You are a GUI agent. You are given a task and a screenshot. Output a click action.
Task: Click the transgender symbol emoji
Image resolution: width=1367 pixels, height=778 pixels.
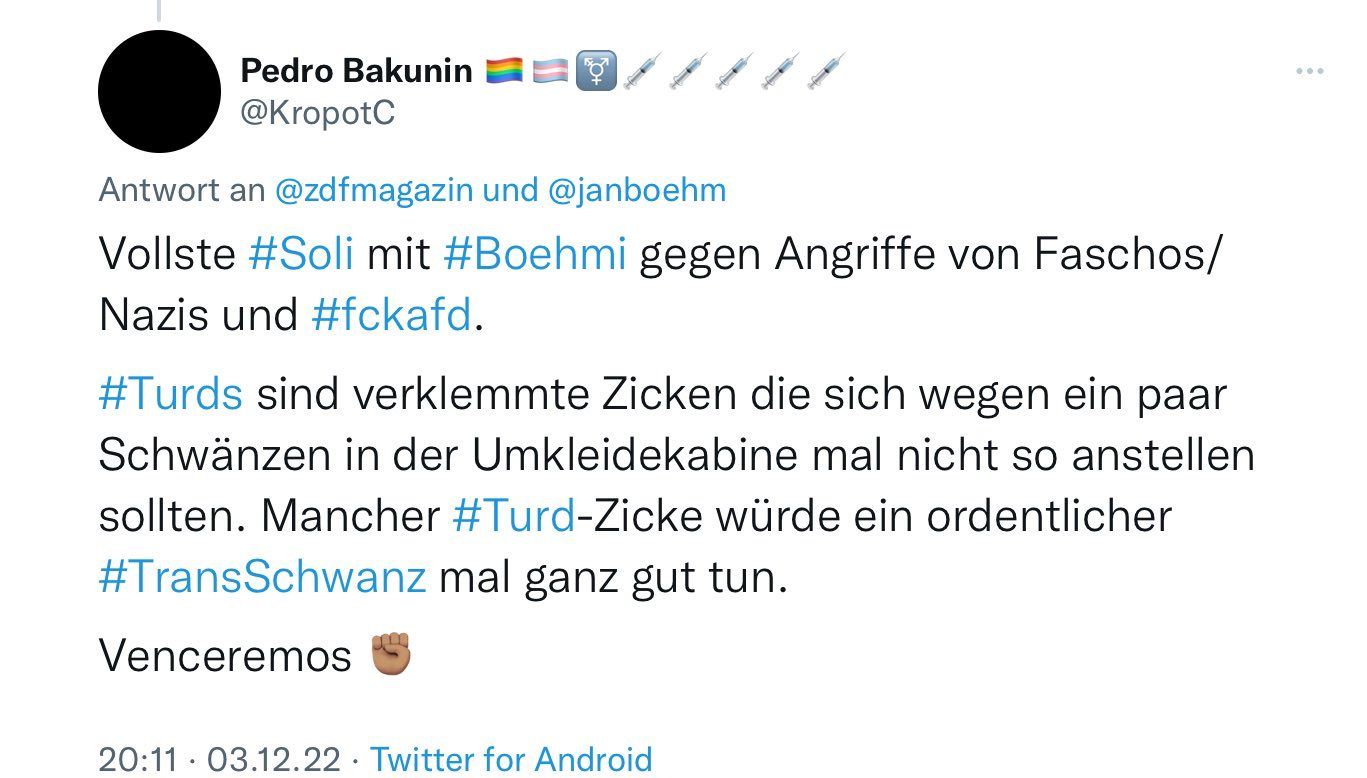point(598,71)
